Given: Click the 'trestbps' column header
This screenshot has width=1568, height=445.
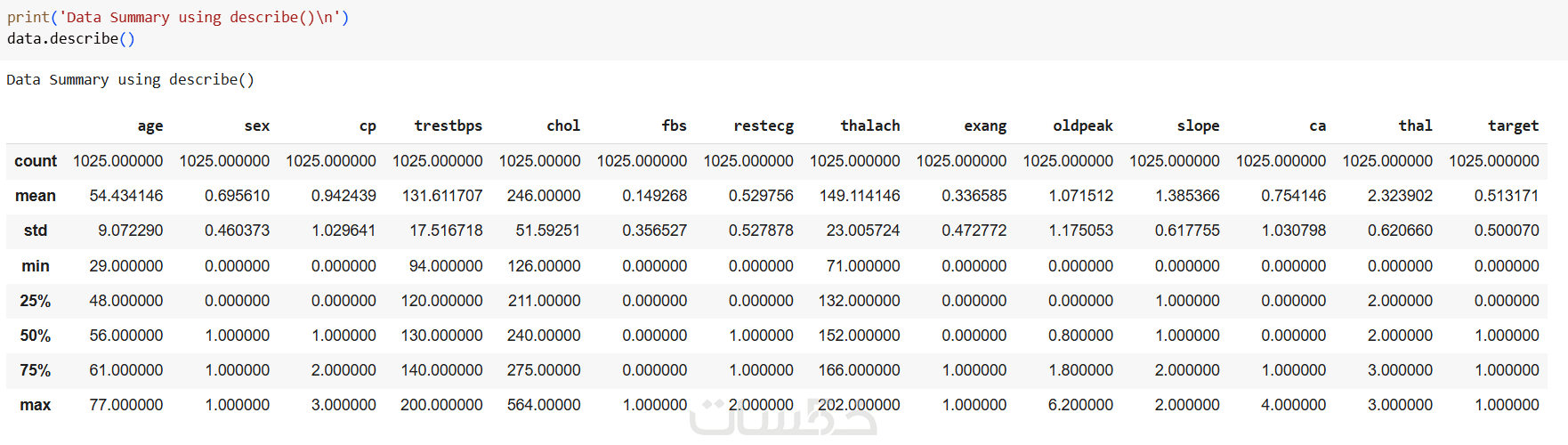Looking at the screenshot, I should click(x=448, y=126).
